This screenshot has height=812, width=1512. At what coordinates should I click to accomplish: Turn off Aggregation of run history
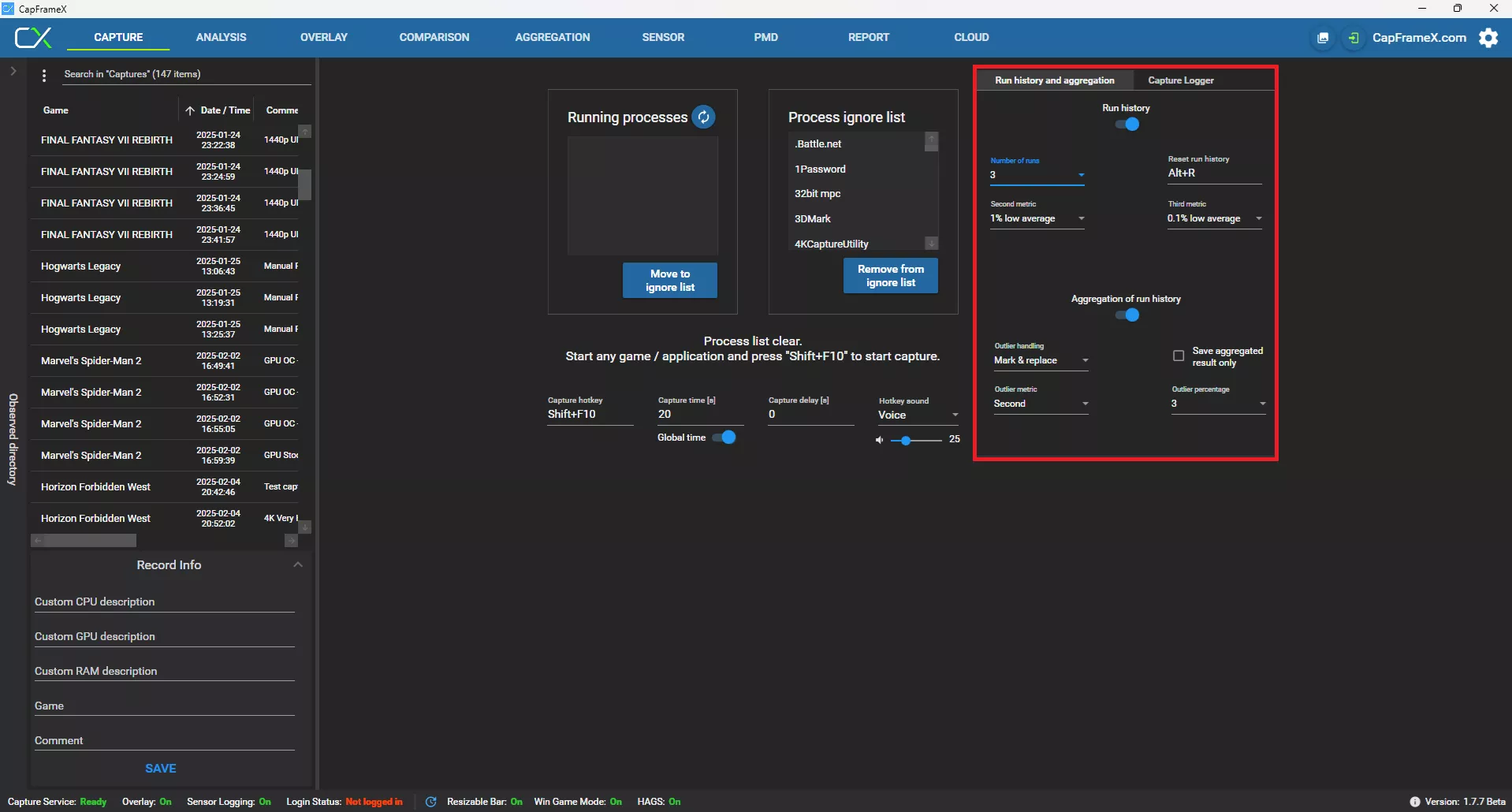coord(1127,315)
